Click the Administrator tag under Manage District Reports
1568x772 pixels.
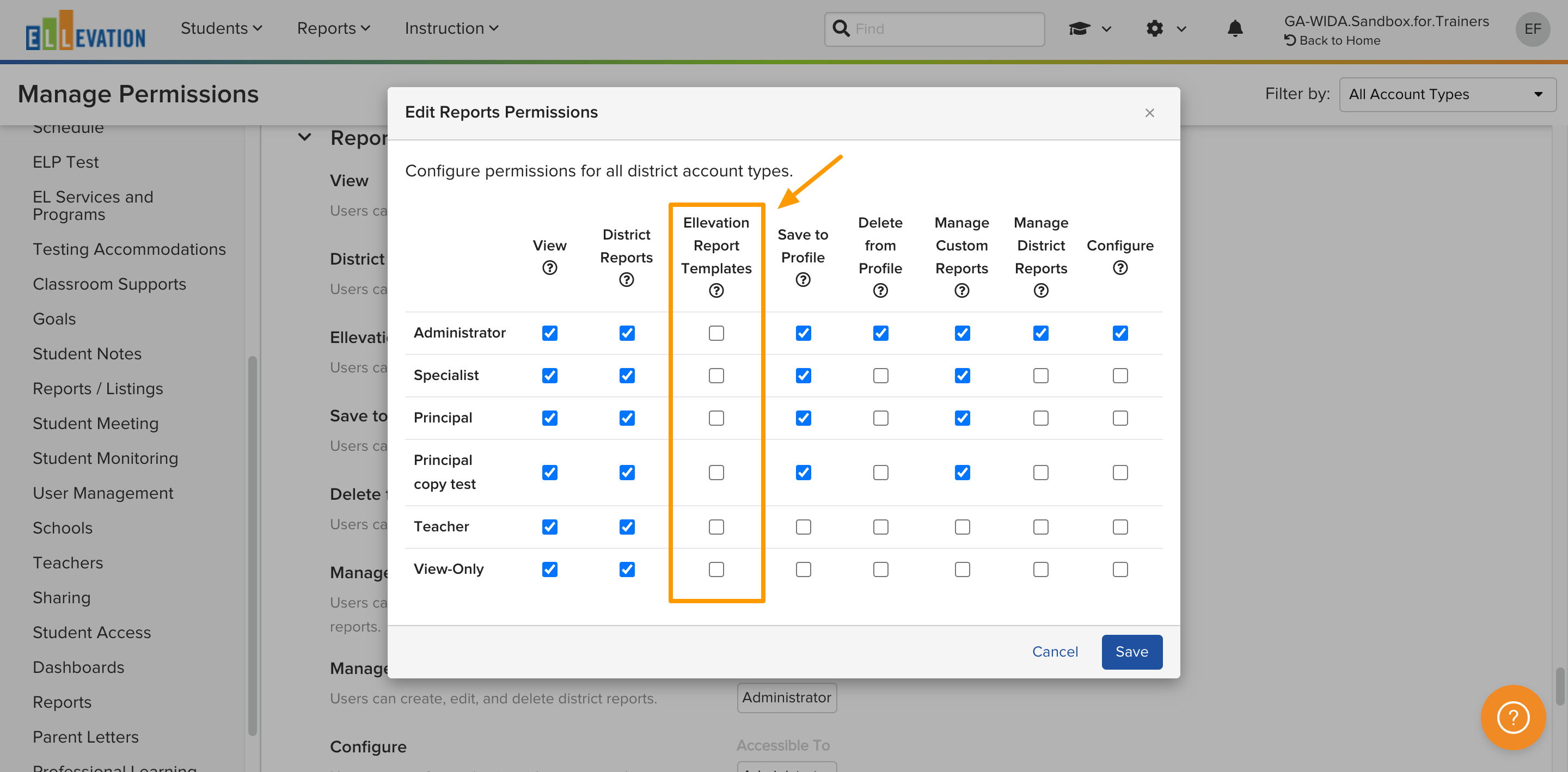tap(786, 697)
